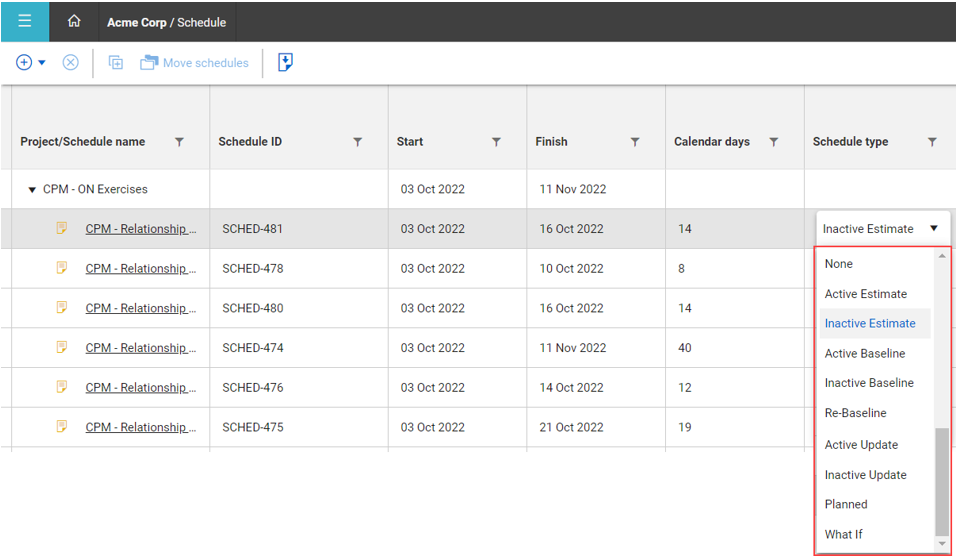Screen dimensions: 956x558
Task: Collapse the CPM - ON Exercises group
Action: click(x=32, y=190)
